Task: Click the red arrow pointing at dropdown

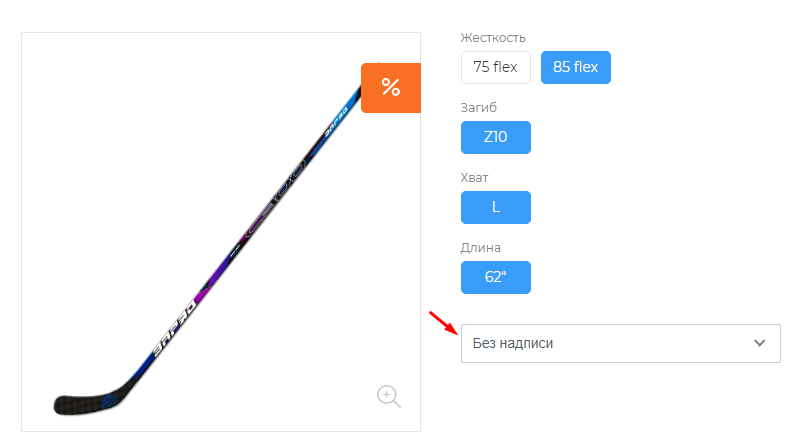Action: (x=444, y=323)
